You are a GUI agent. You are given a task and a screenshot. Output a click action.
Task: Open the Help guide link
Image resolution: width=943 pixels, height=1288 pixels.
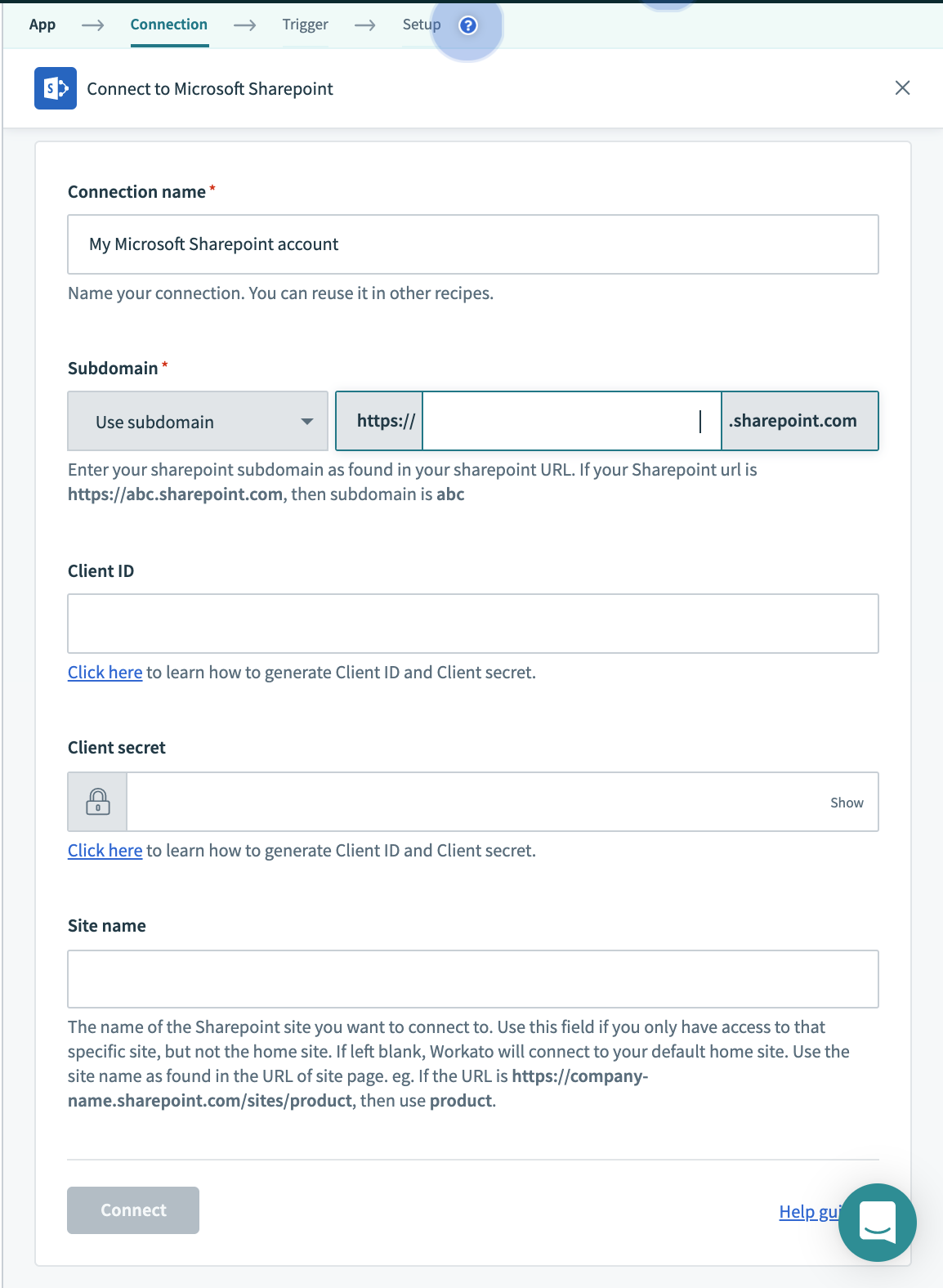(x=808, y=1211)
